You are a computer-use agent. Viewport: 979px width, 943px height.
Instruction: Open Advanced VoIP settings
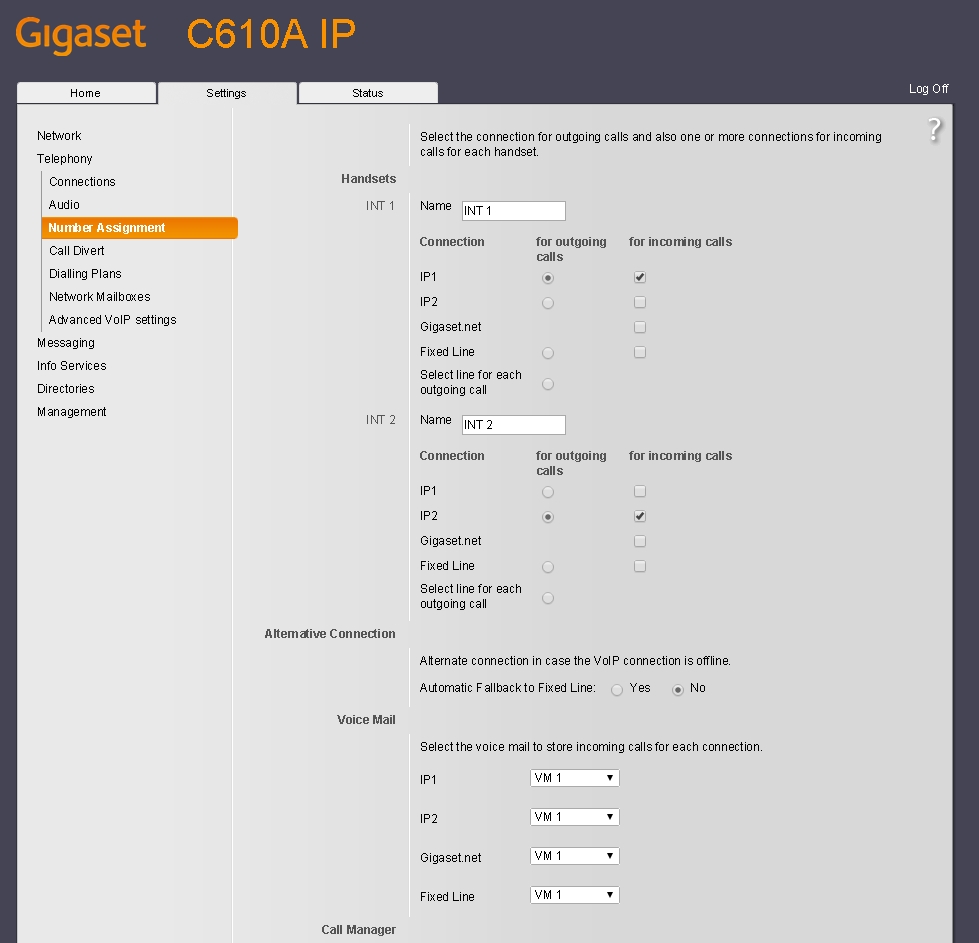[113, 320]
